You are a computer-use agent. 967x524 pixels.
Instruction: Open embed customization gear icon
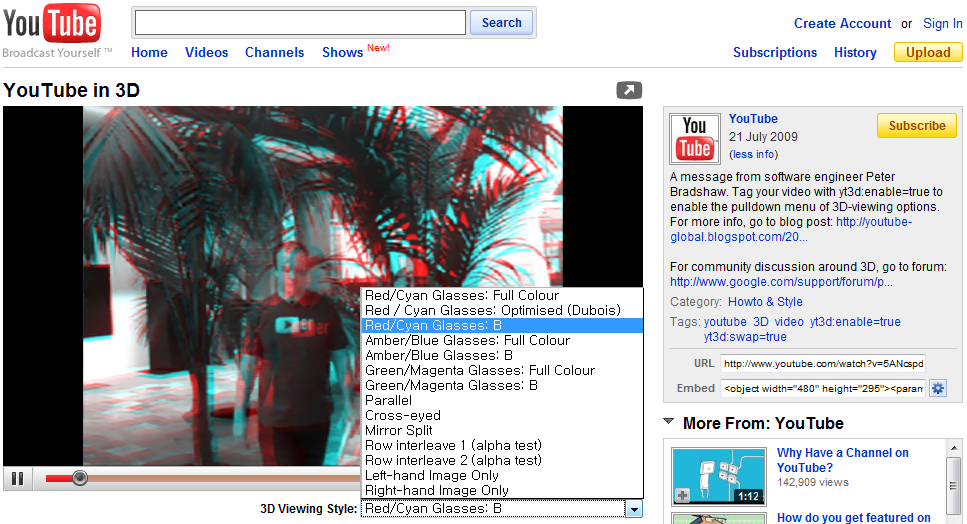[938, 388]
